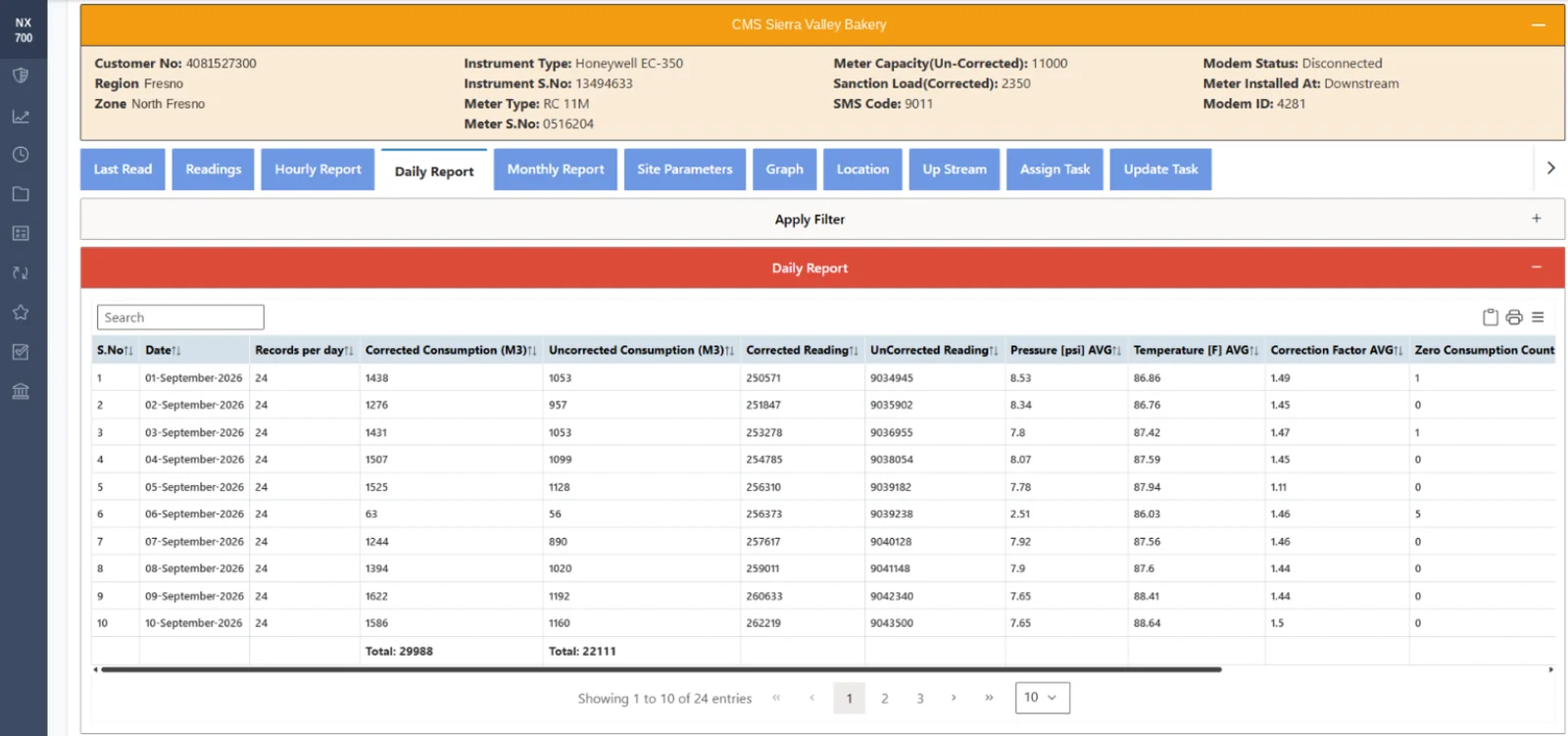Open the line chart icon in sidebar
1568x736 pixels.
tap(21, 117)
